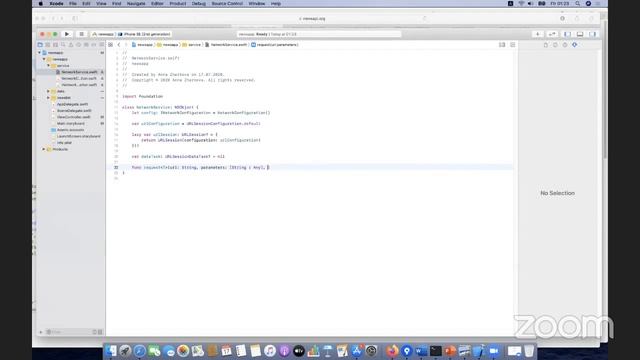640x360 pixels.
Task: Open the Debug navigator tab
Action: [x=86, y=44]
